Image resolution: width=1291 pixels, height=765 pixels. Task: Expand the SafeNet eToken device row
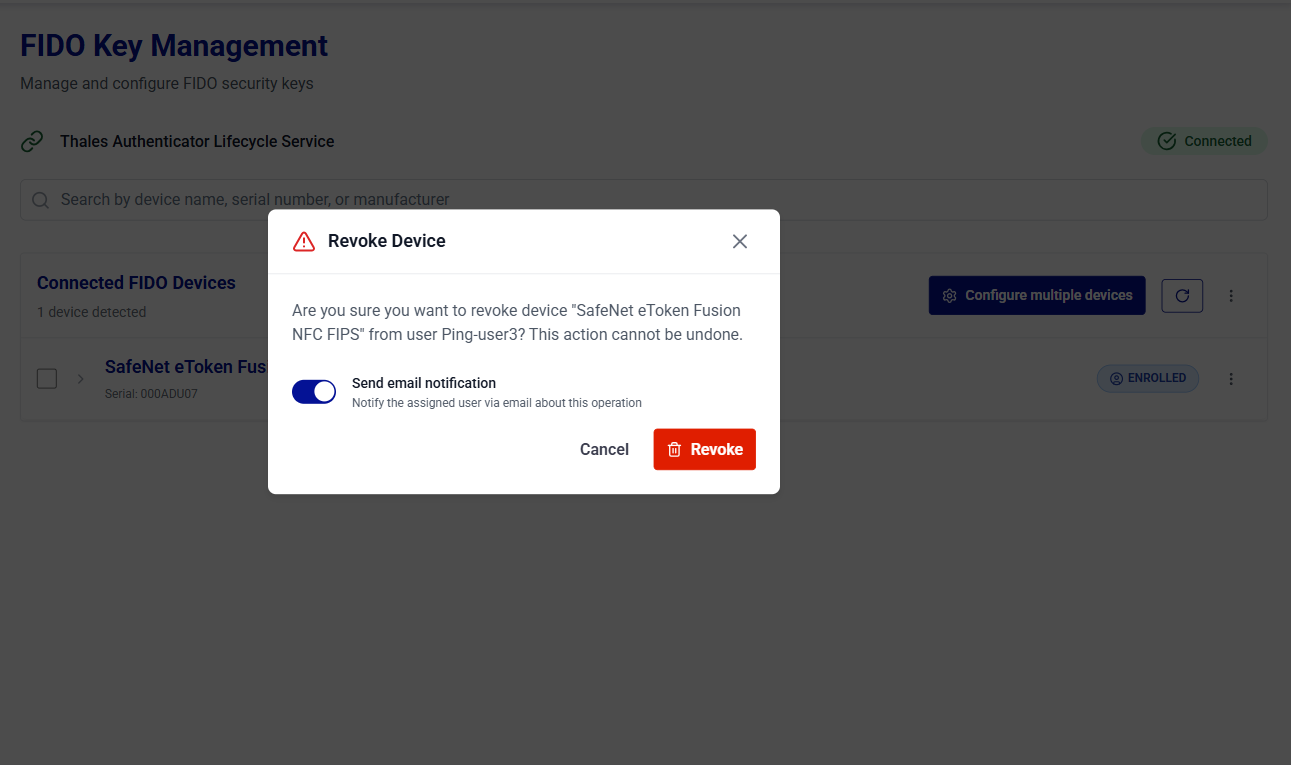[81, 379]
